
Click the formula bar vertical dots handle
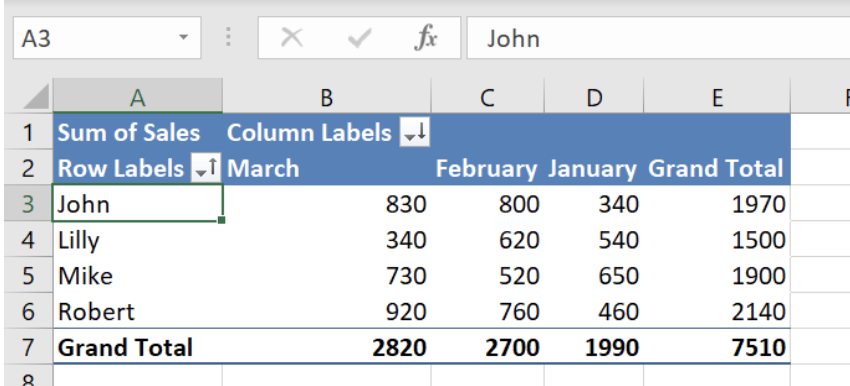[229, 37]
